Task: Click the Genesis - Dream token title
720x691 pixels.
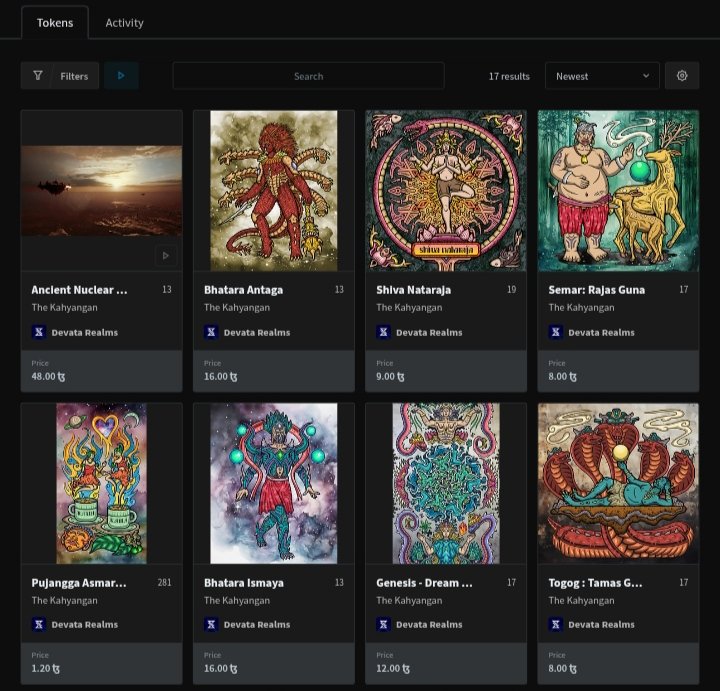Action: [424, 583]
